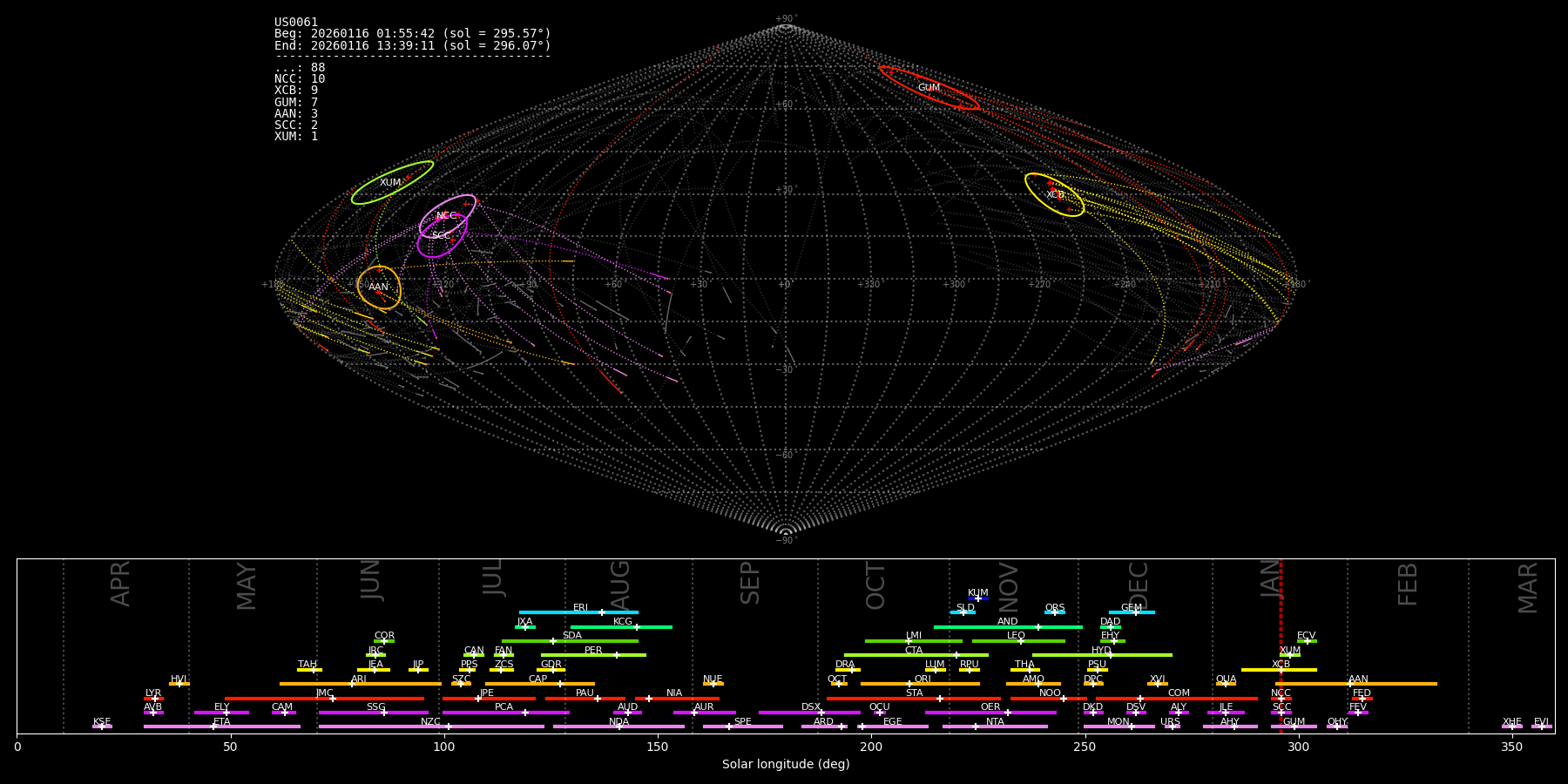Select the STA shower label in the timeline
Viewport: 1568px width, 784px height.
click(x=914, y=693)
